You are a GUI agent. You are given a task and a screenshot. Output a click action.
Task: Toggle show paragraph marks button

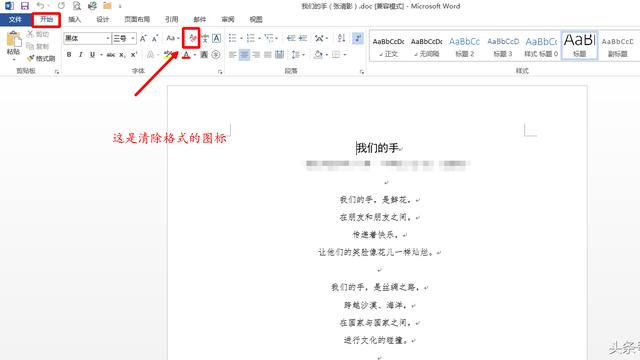[358, 38]
